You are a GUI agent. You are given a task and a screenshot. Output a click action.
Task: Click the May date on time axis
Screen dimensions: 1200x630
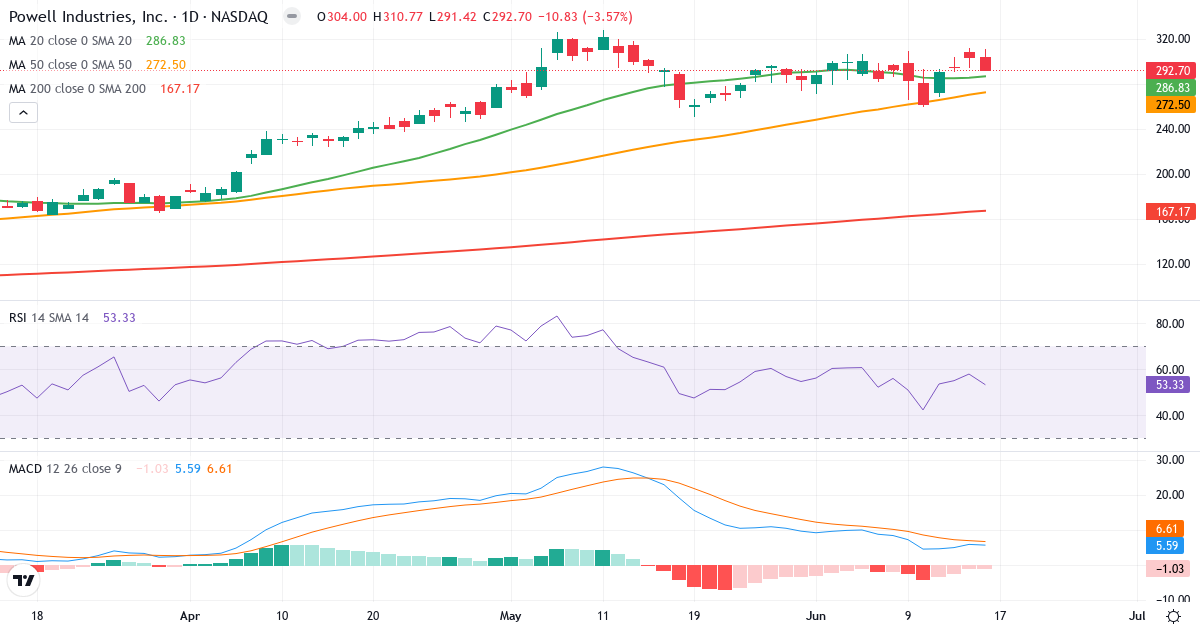(x=511, y=615)
